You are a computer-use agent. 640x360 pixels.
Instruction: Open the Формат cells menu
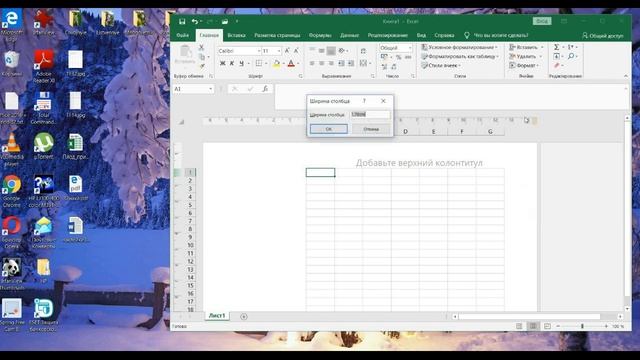click(x=524, y=65)
